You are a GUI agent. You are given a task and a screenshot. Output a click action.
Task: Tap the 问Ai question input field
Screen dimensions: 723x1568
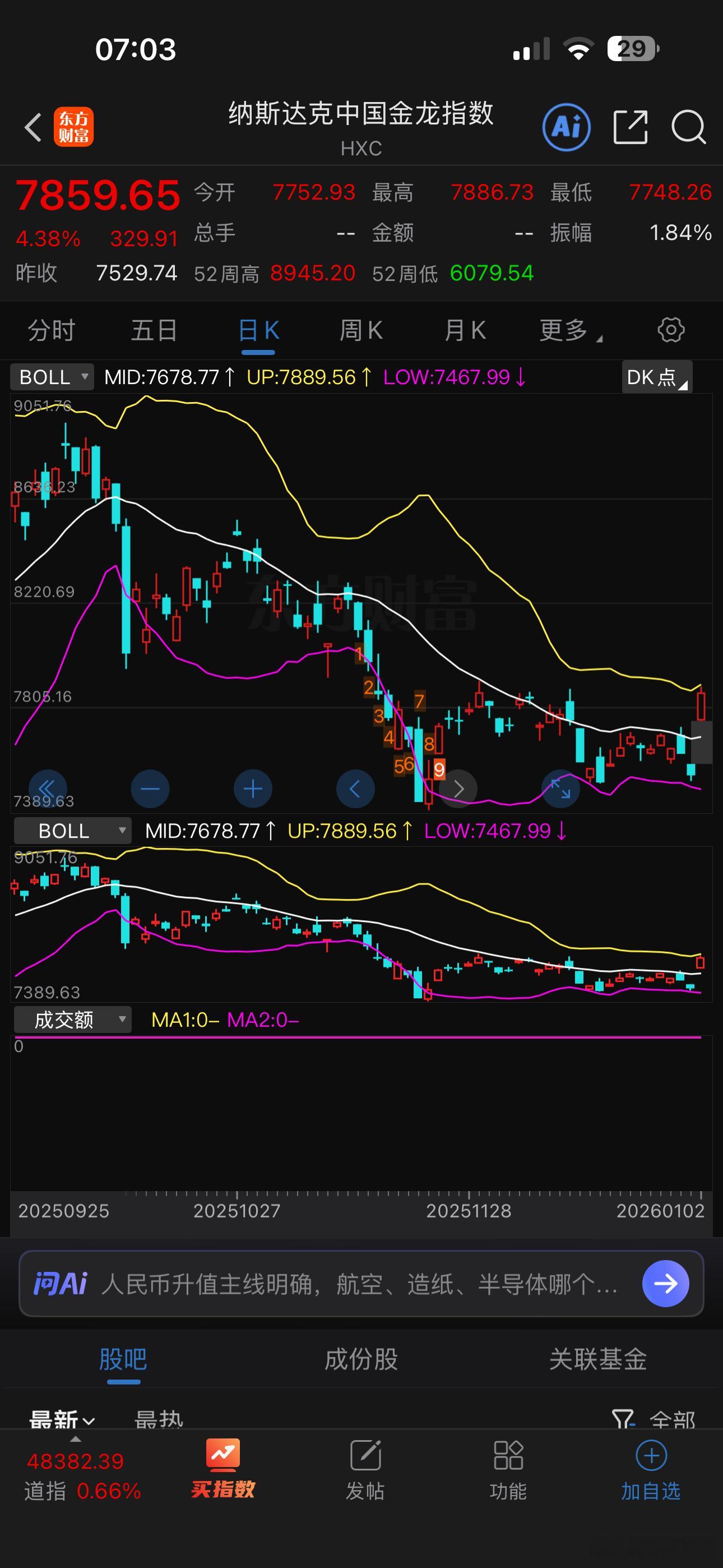click(361, 1284)
